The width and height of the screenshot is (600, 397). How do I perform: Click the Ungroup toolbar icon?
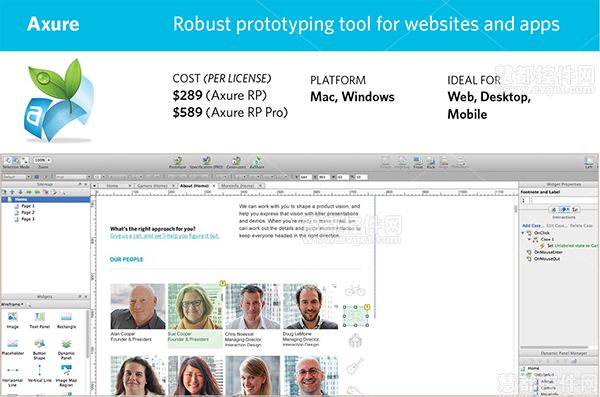tap(402, 162)
